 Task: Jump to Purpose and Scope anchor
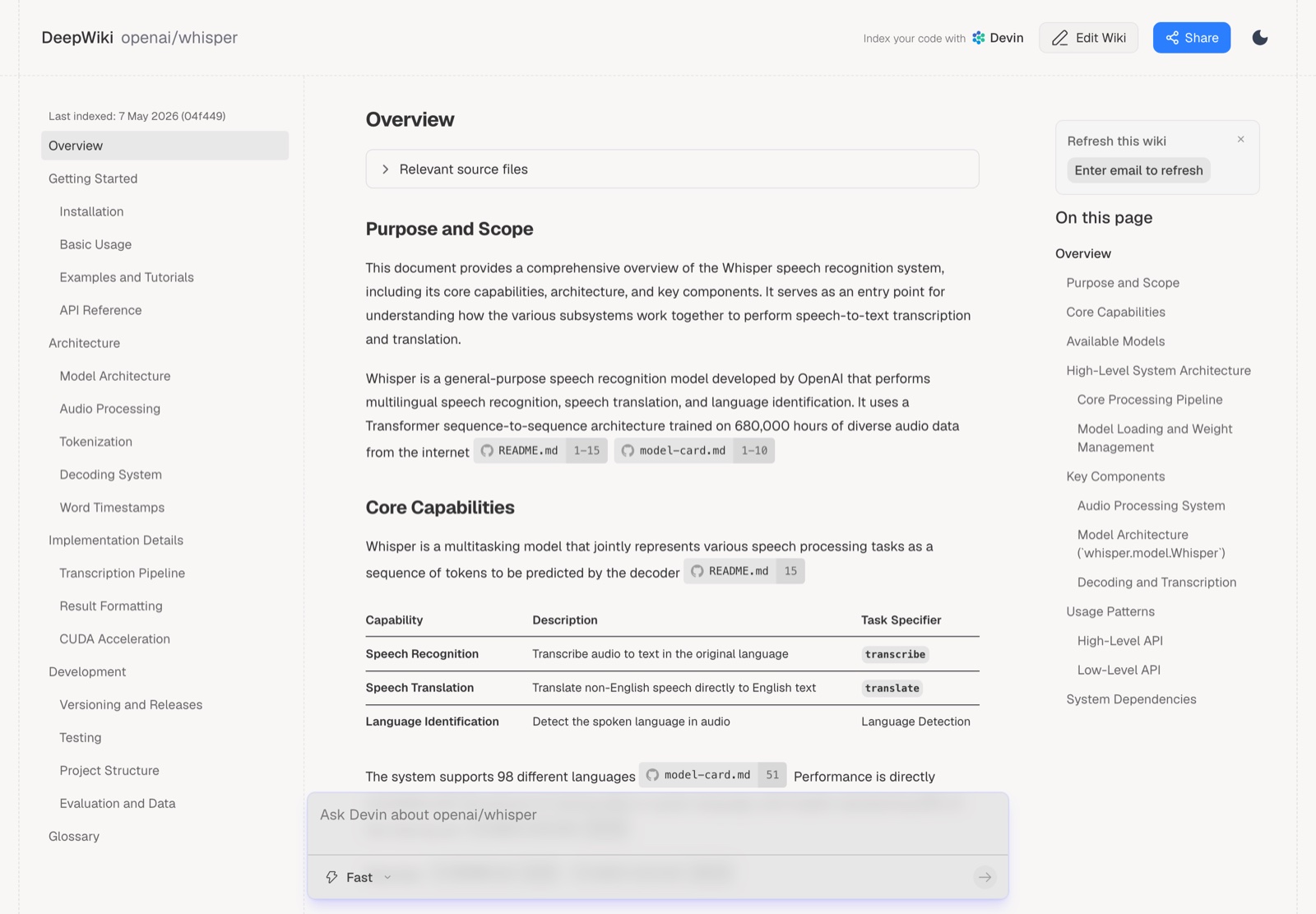(1123, 283)
